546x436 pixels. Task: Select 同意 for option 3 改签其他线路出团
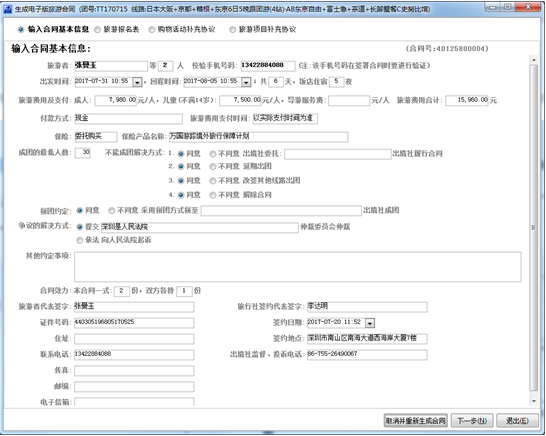click(181, 181)
